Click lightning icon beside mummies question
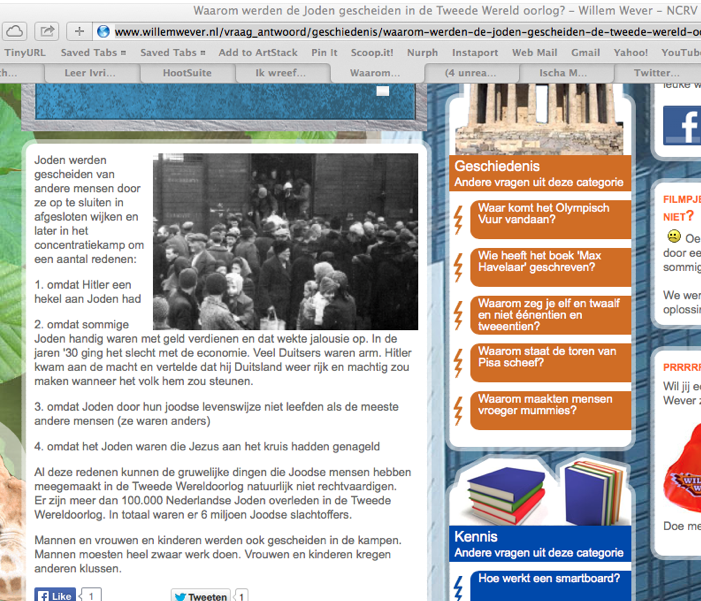The width and height of the screenshot is (701, 601). (458, 411)
